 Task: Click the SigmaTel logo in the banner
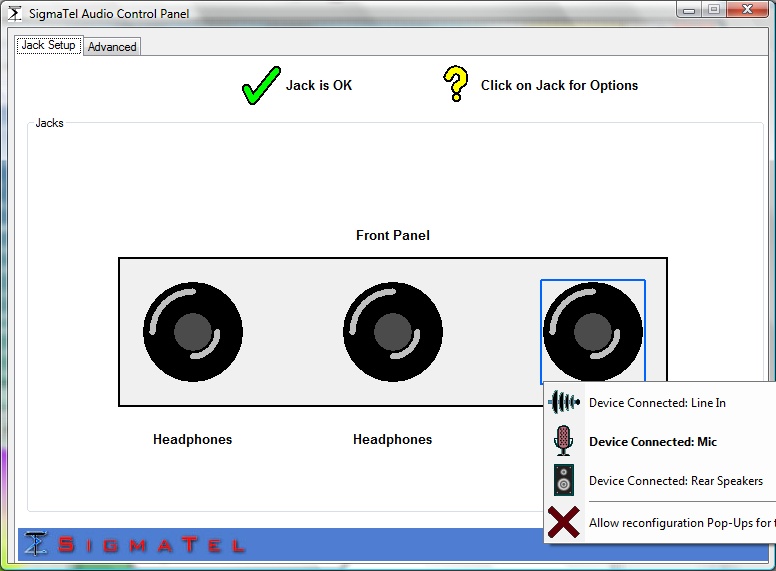(x=135, y=544)
